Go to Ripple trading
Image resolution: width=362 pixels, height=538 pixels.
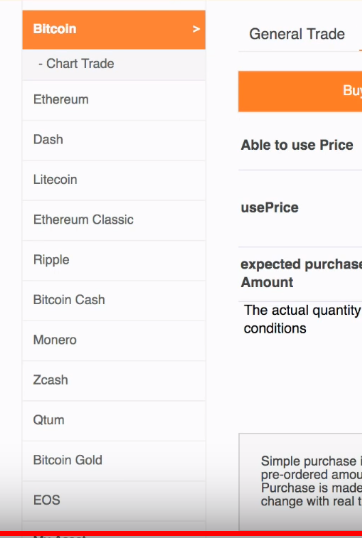114,260
